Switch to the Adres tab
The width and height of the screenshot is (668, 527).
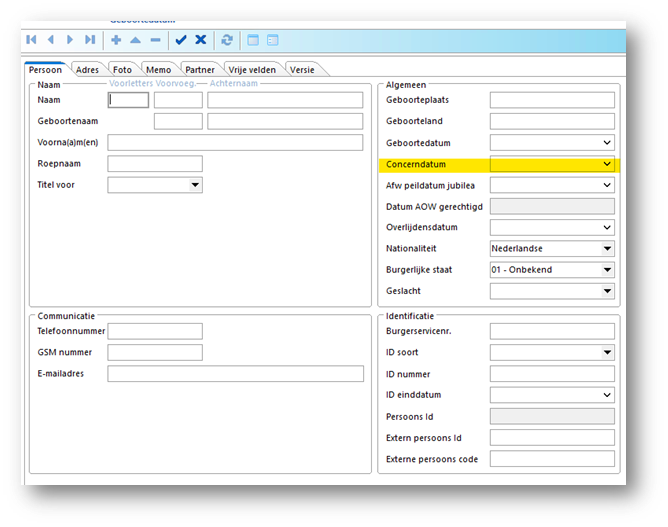point(87,70)
